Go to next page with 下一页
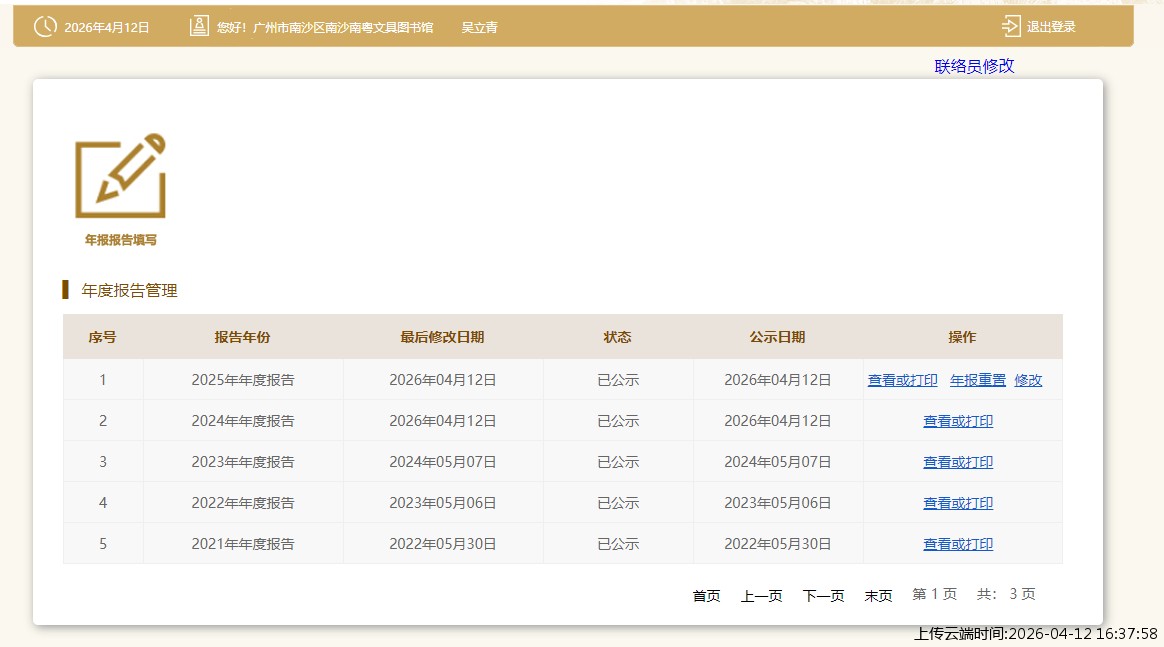 click(823, 595)
